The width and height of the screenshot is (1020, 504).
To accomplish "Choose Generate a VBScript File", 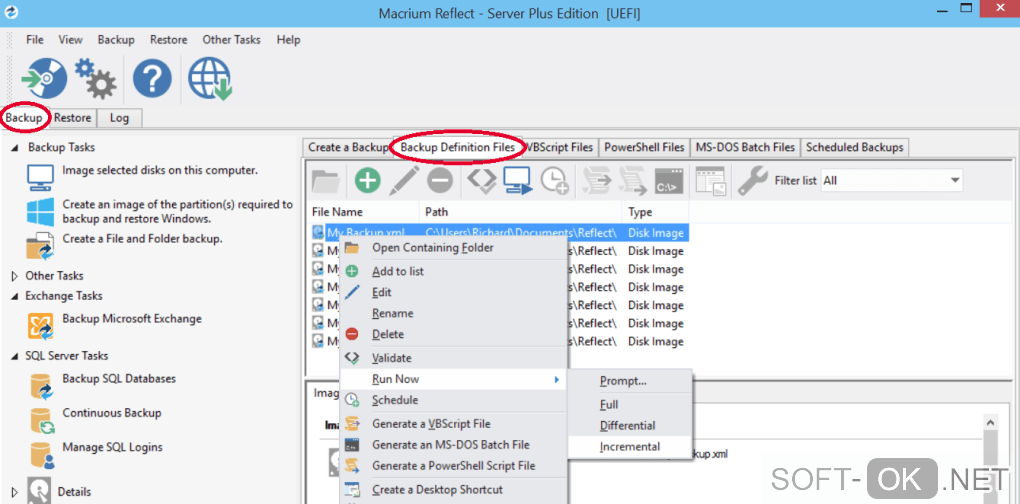I will [x=453, y=423].
